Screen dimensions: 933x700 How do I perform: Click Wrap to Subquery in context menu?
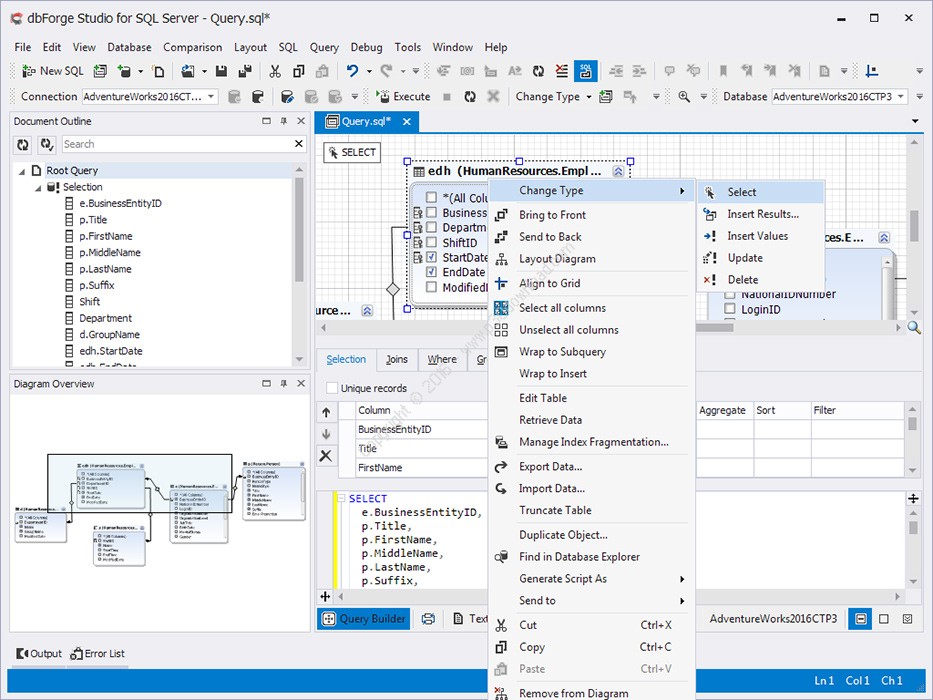pos(591,352)
